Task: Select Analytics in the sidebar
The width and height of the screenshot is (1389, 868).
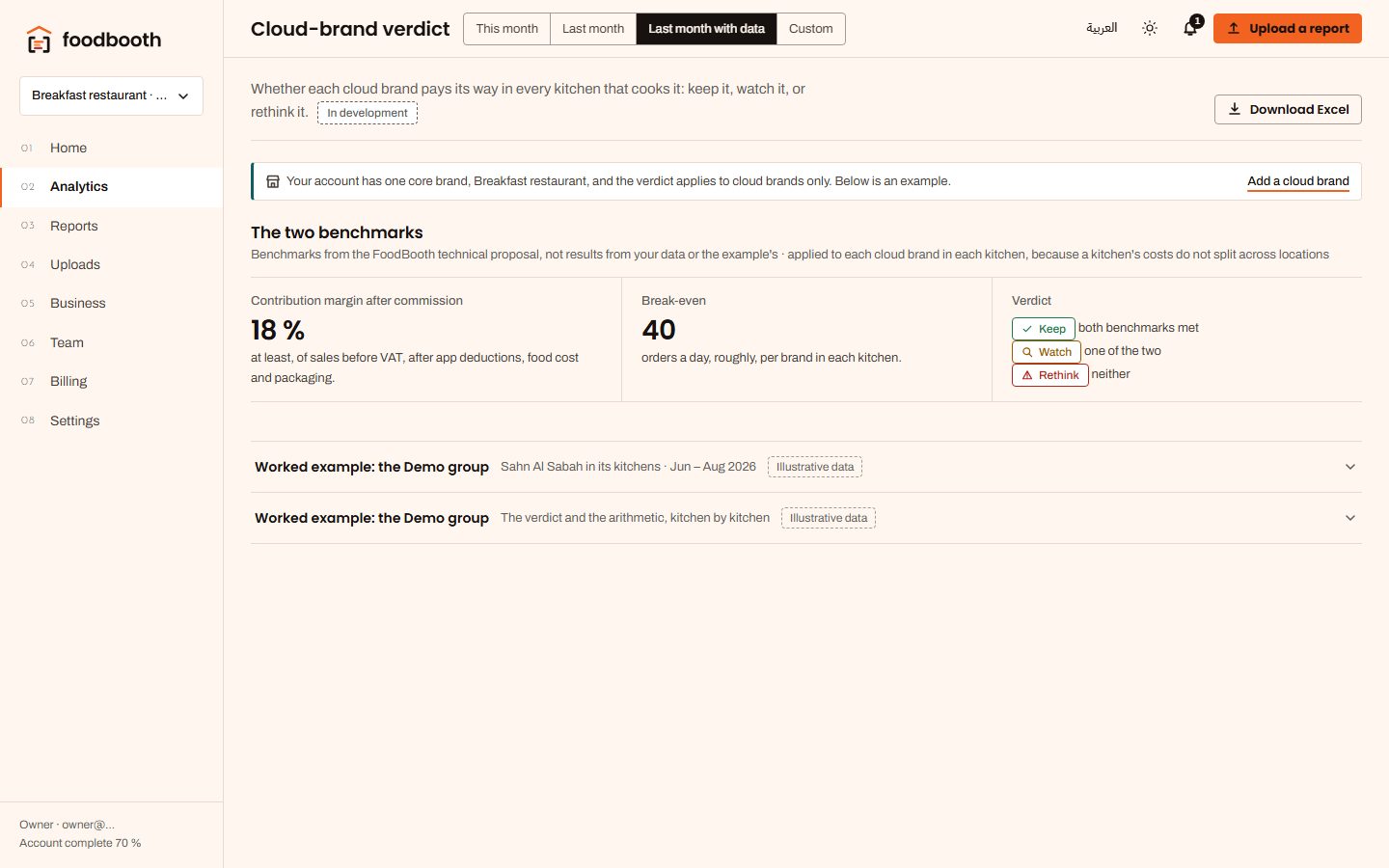Action: tap(111, 187)
